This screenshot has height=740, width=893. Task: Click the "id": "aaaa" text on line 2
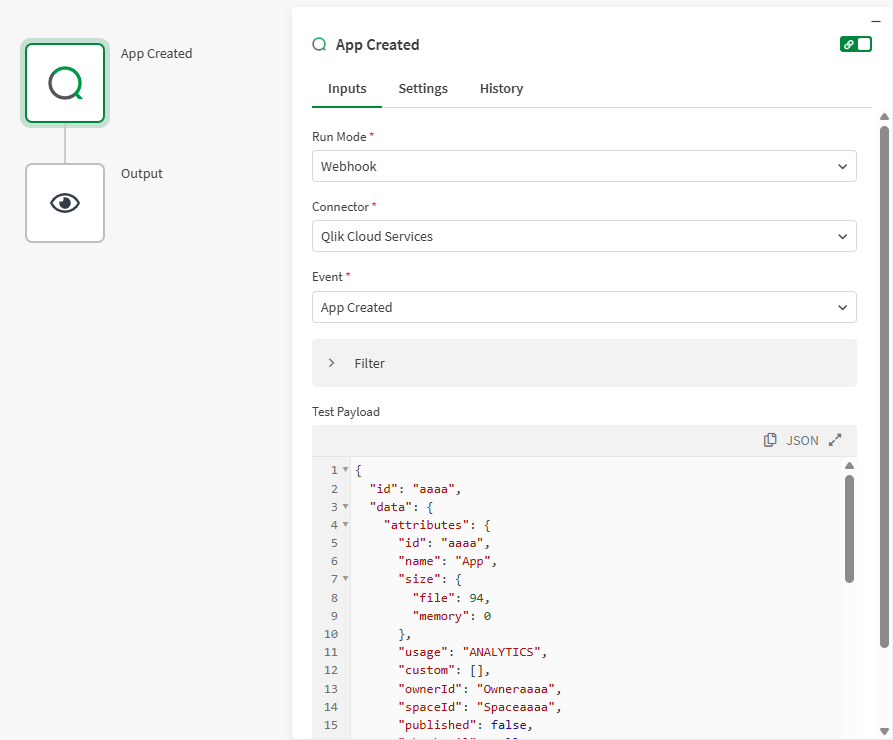click(x=415, y=489)
